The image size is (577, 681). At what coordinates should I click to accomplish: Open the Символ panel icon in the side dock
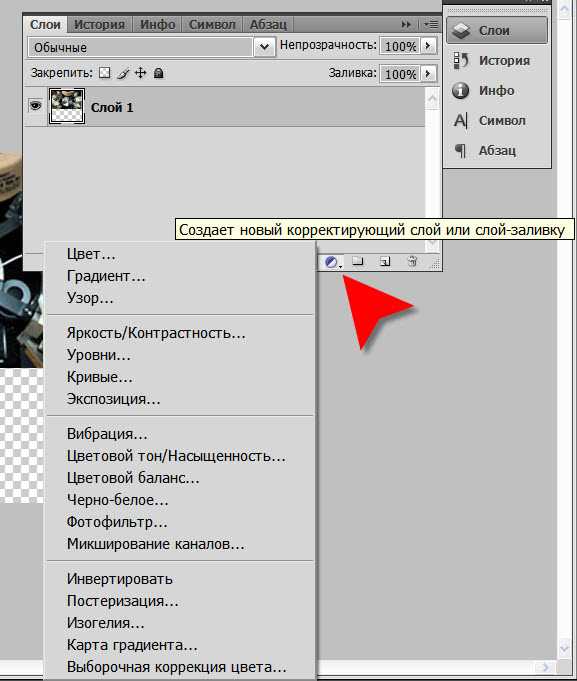coord(461,120)
